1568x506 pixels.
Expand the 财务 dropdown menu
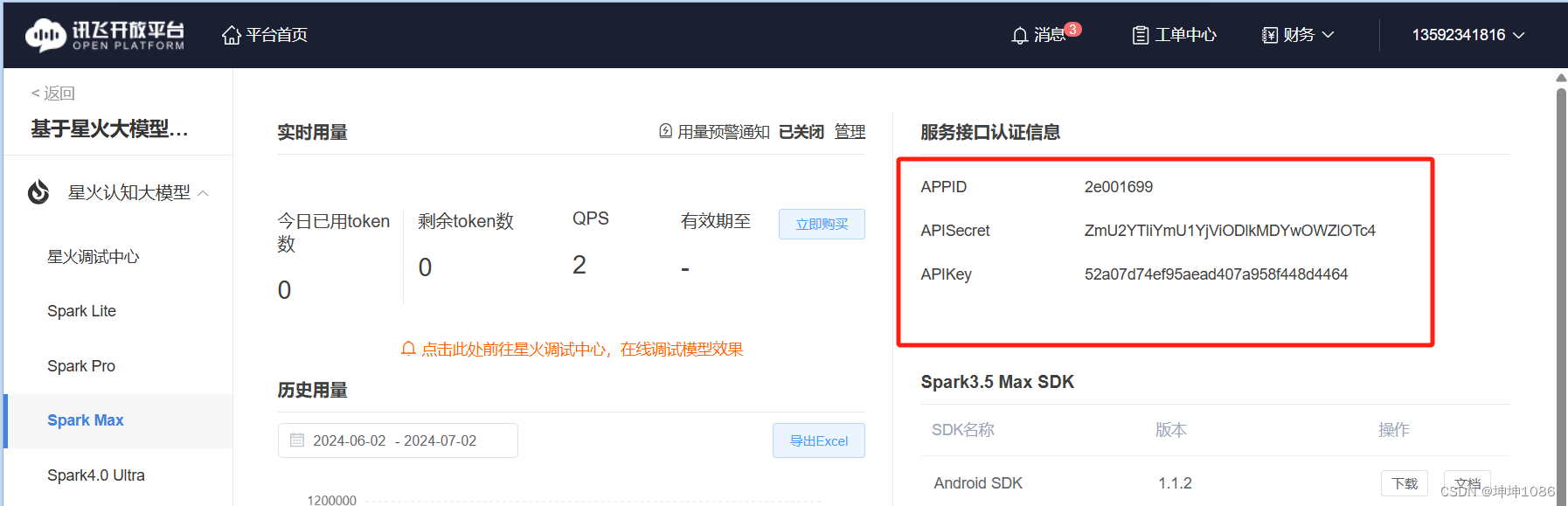point(1328,35)
